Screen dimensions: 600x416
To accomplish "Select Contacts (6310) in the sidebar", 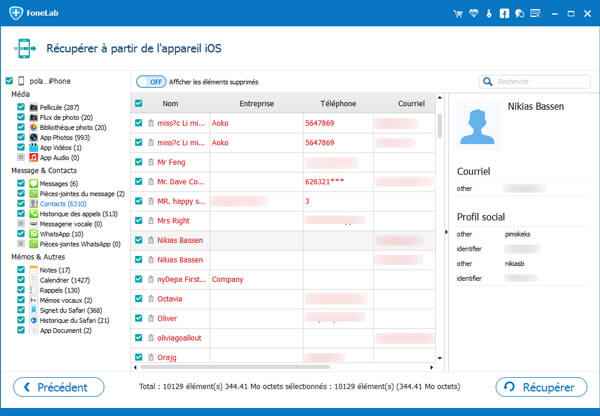I will [63, 204].
